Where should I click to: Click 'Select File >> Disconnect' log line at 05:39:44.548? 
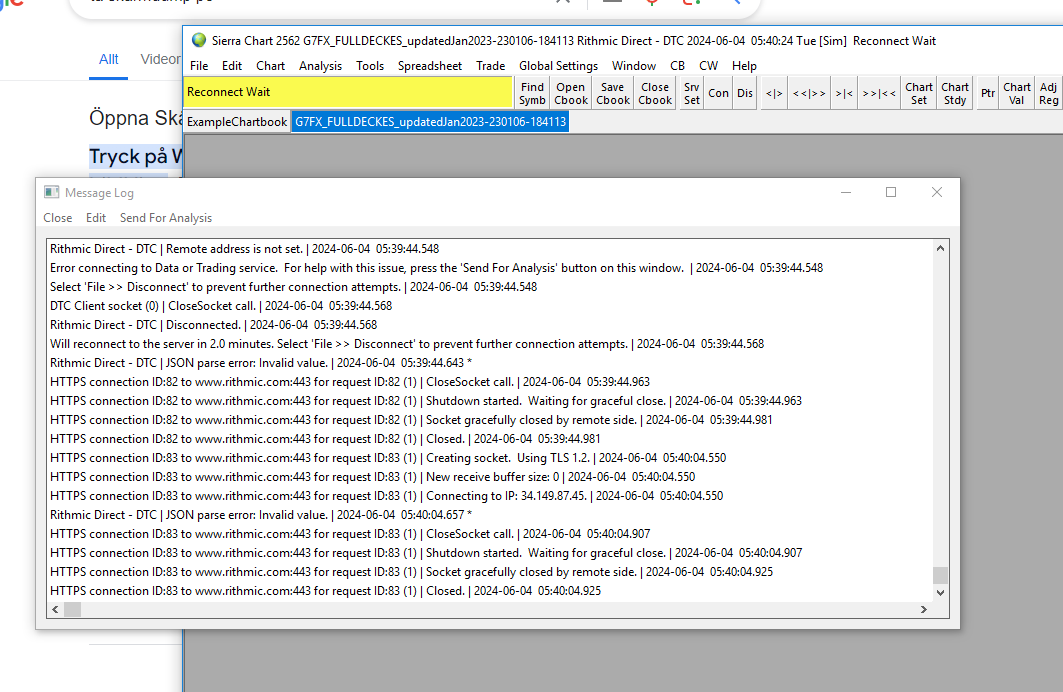[294, 287]
